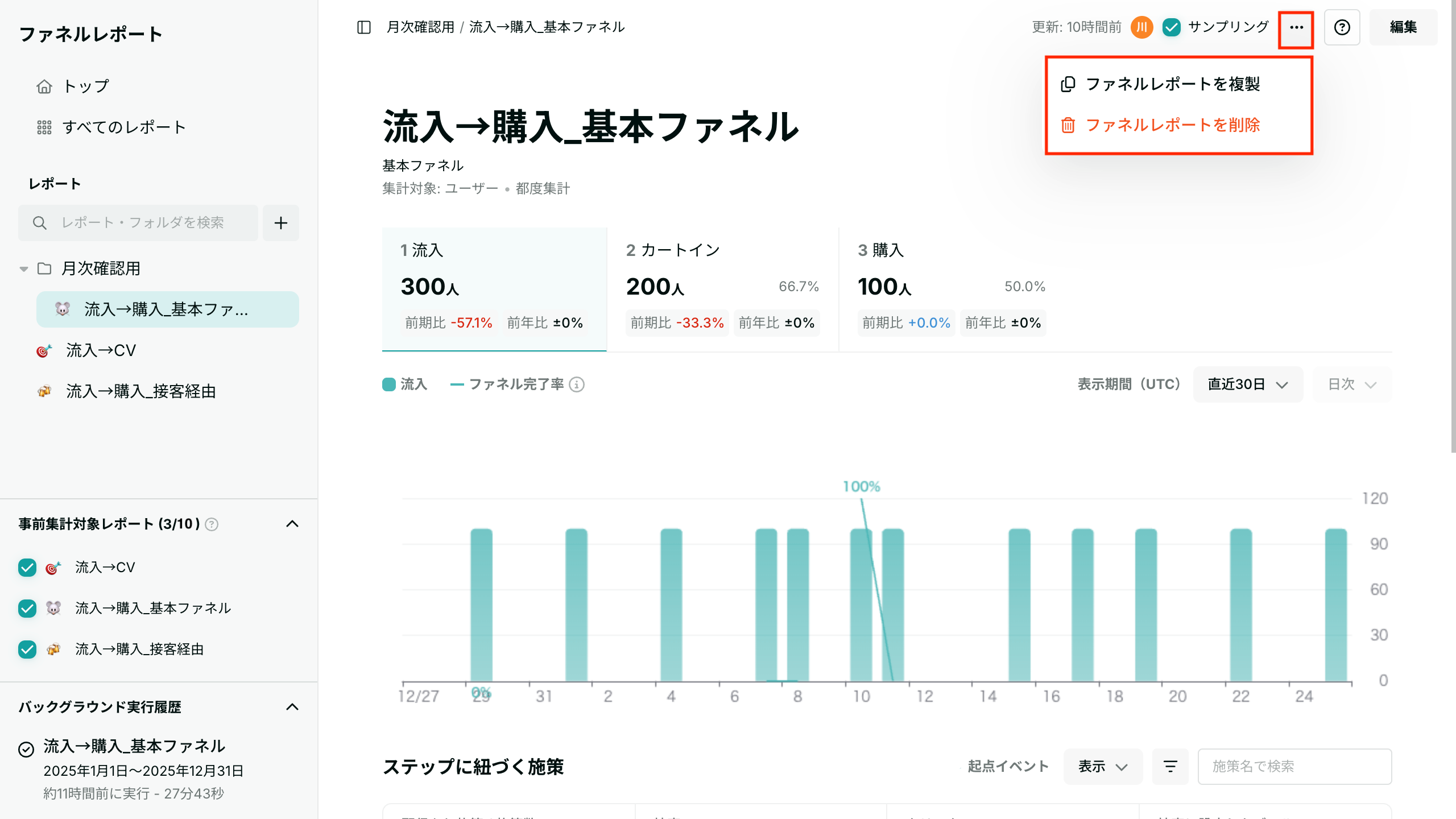Click the レポート・フォルダを検索 search field
1456x819 pixels.
pyautogui.click(x=142, y=223)
